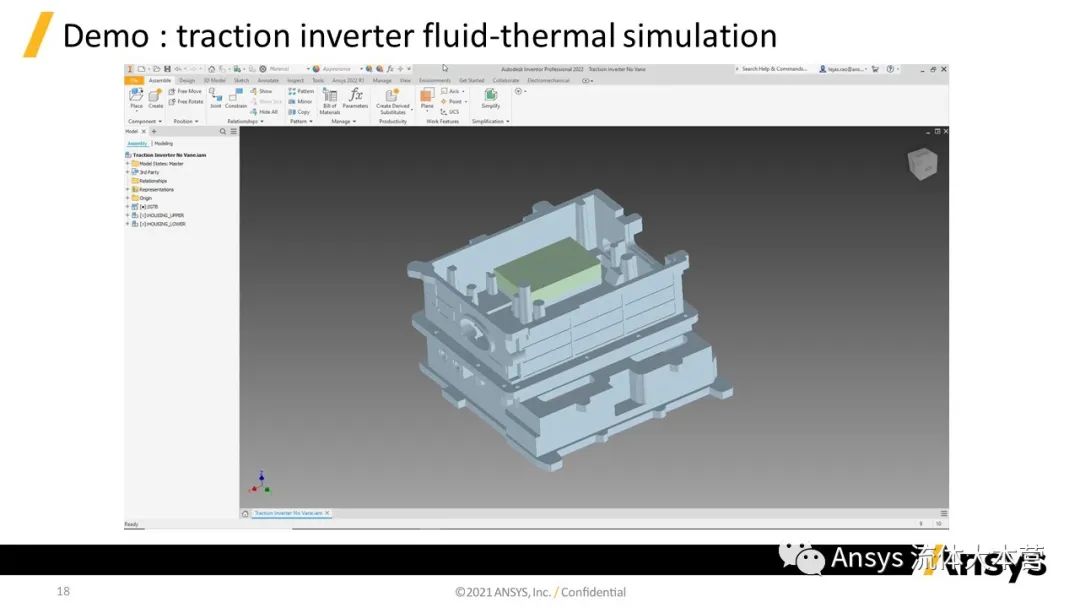Image resolution: width=1080 pixels, height=608 pixels.
Task: Click the Simplify tool
Action: pyautogui.click(x=490, y=98)
